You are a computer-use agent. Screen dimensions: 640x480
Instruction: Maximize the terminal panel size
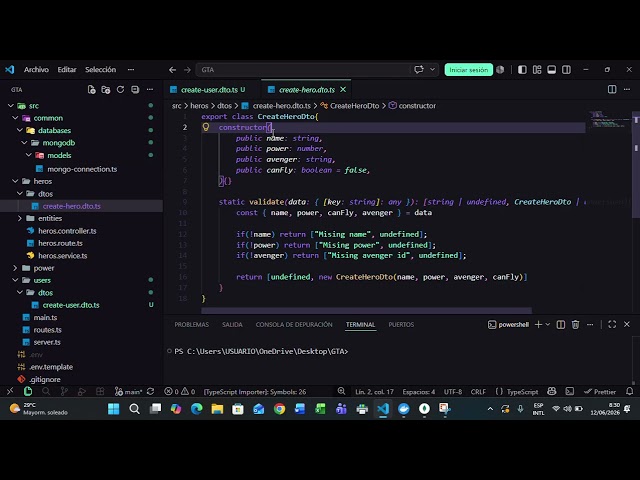tap(612, 324)
